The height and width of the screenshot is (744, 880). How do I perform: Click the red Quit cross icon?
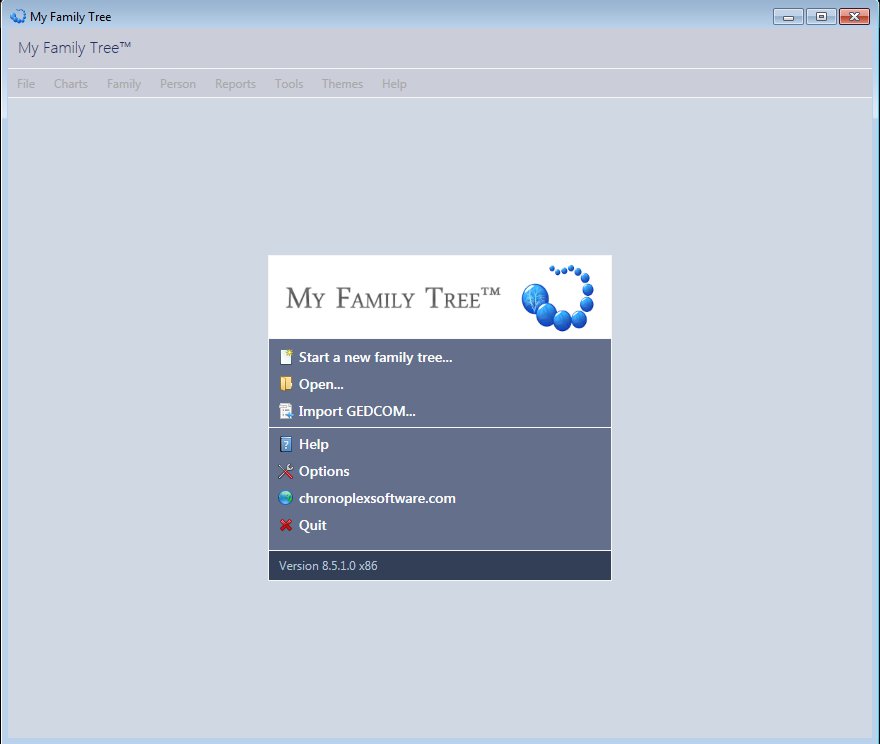286,525
